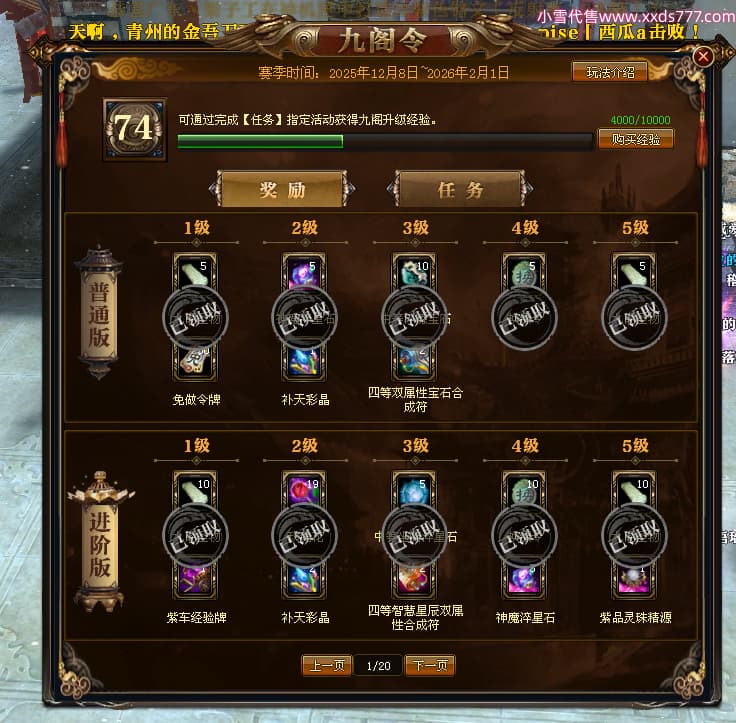This screenshot has height=723, width=736.
Task: Click the 四等双属性宝石合成符 icon in 普通版 3级
Action: tap(414, 362)
